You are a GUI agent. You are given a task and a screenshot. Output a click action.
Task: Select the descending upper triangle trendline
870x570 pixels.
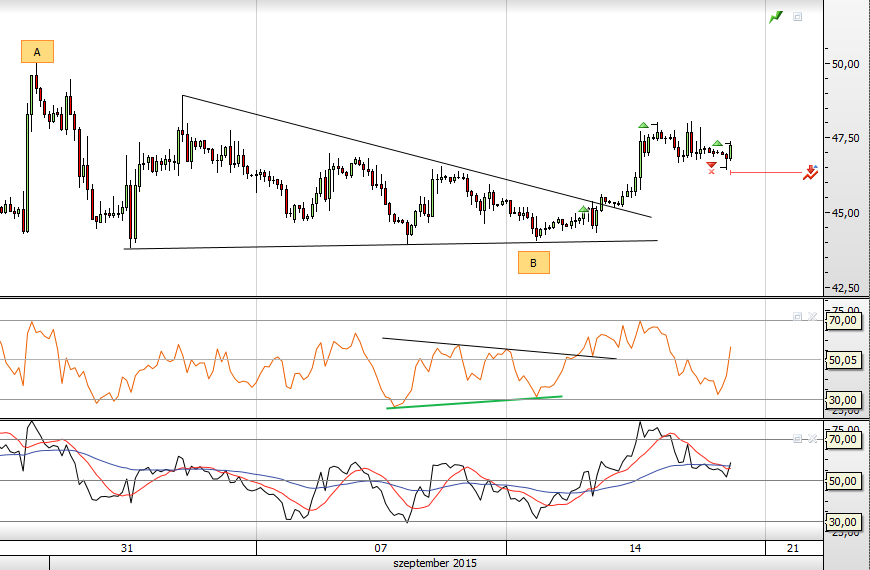point(416,155)
